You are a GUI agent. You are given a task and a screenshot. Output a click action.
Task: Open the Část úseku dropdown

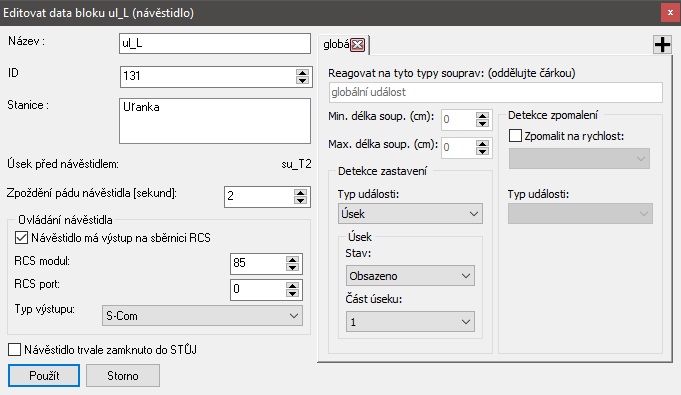coord(410,322)
